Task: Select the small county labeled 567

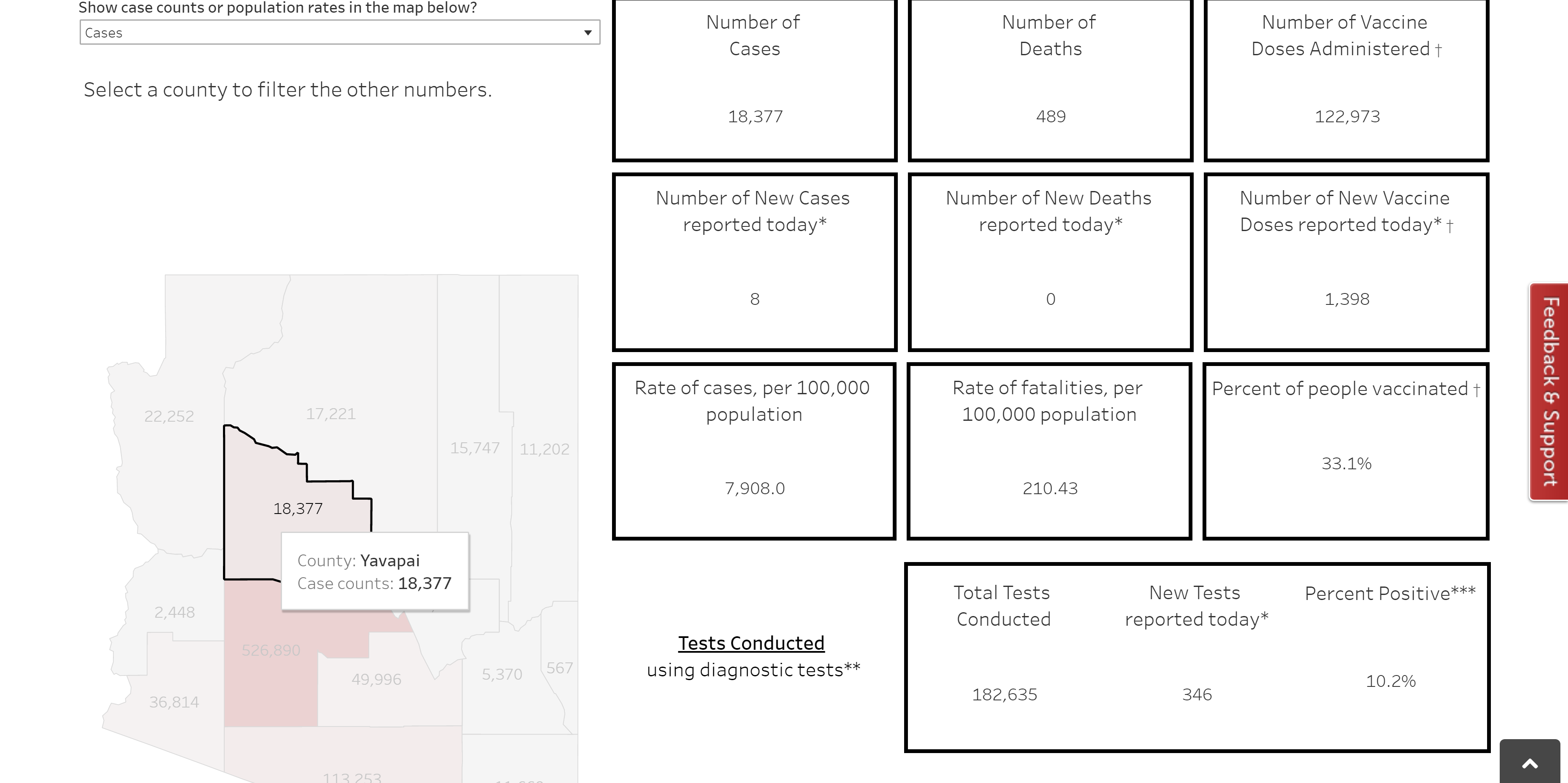Action: coord(559,668)
